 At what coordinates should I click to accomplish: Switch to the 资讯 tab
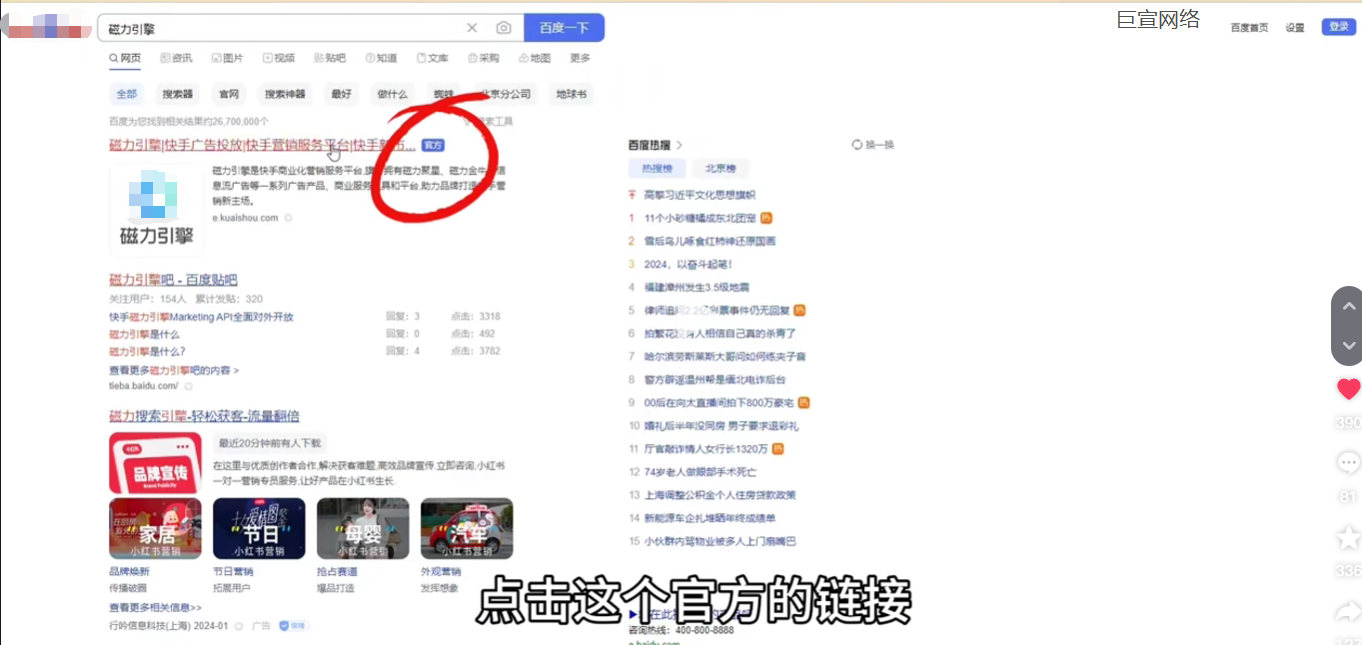click(176, 58)
